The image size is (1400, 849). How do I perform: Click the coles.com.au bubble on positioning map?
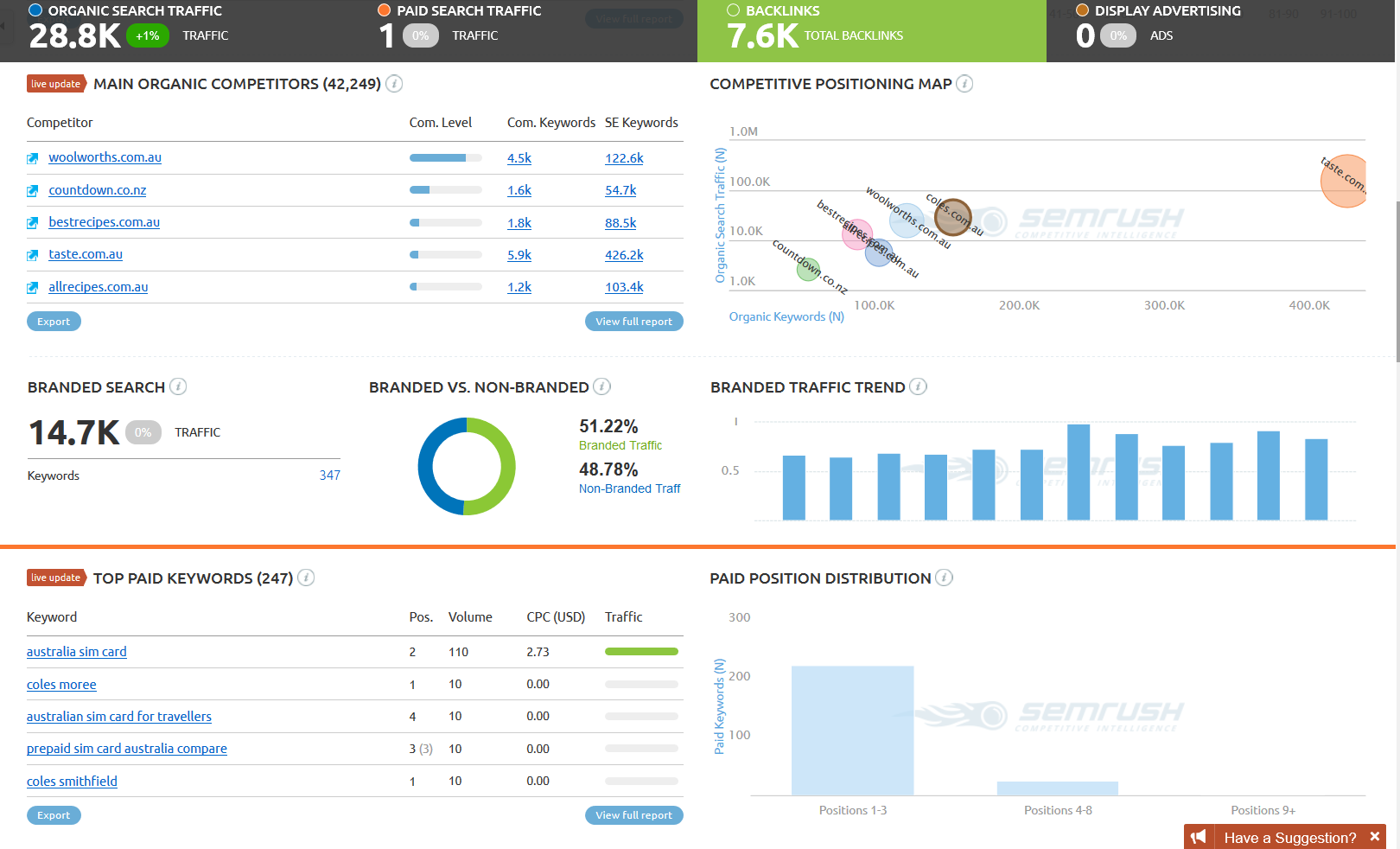pyautogui.click(x=953, y=217)
